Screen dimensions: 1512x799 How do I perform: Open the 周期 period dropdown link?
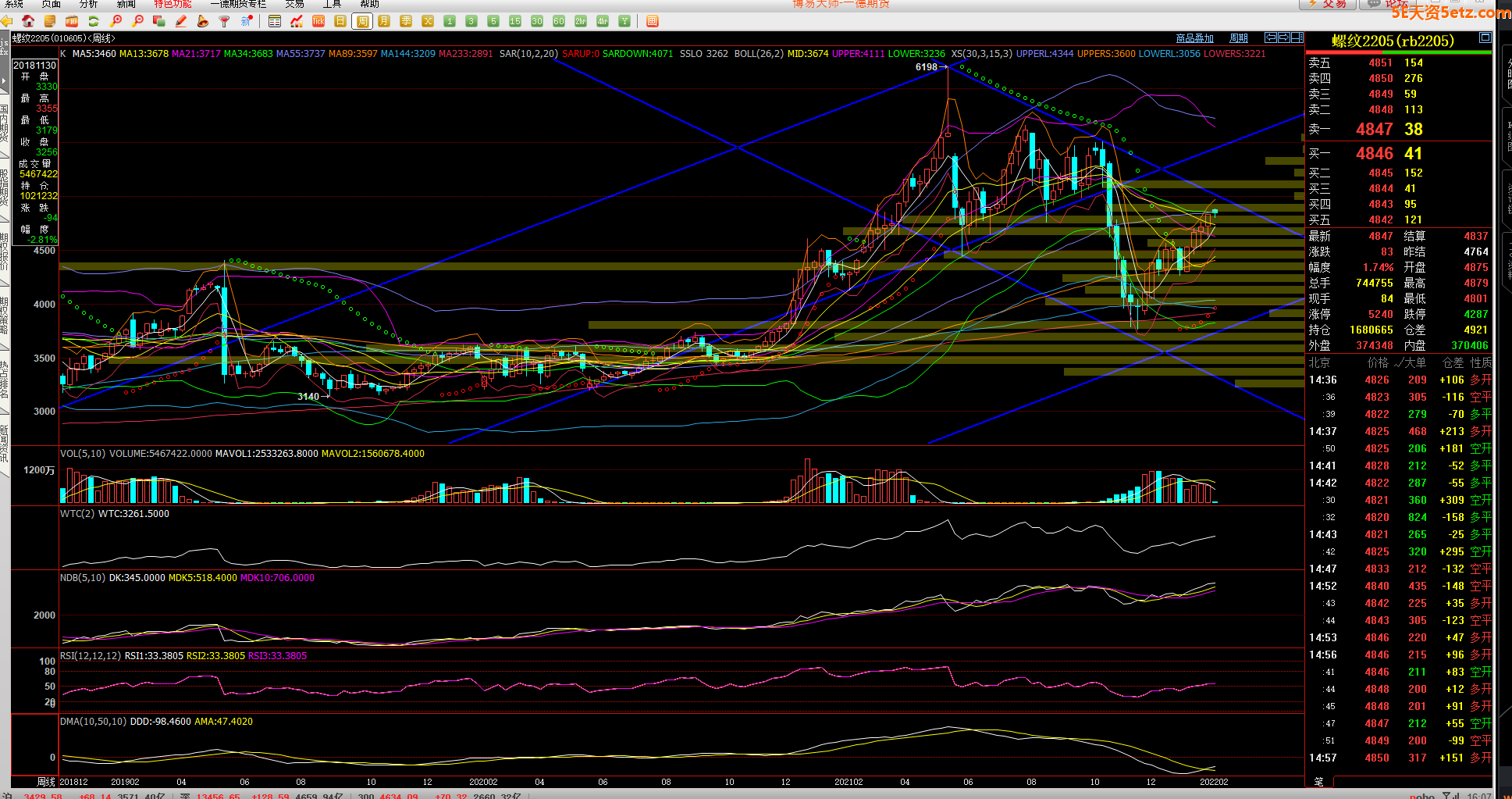pyautogui.click(x=1238, y=38)
